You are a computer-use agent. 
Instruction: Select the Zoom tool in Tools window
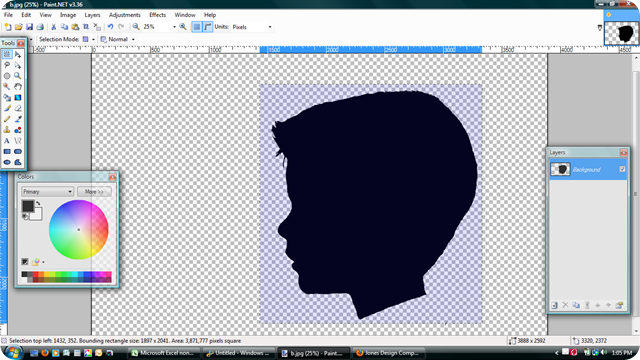pyautogui.click(x=18, y=76)
